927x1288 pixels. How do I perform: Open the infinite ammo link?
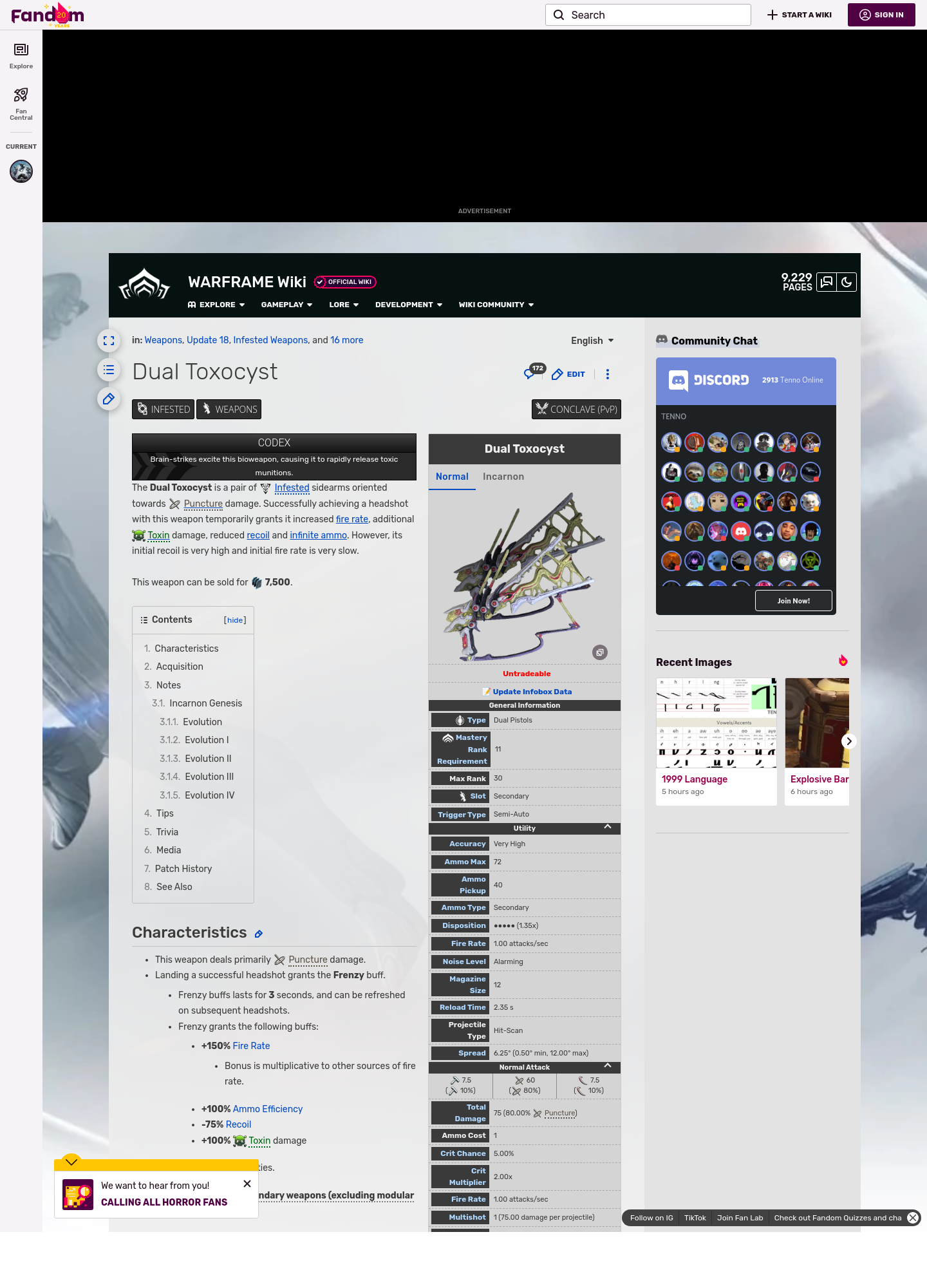point(318,535)
